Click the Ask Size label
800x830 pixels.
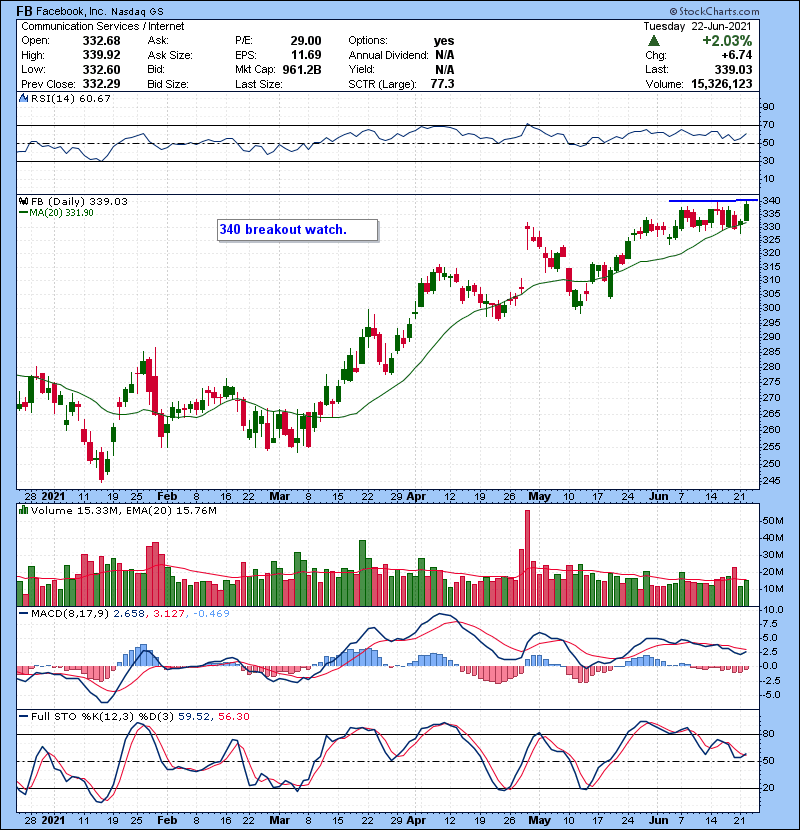pyautogui.click(x=170, y=55)
